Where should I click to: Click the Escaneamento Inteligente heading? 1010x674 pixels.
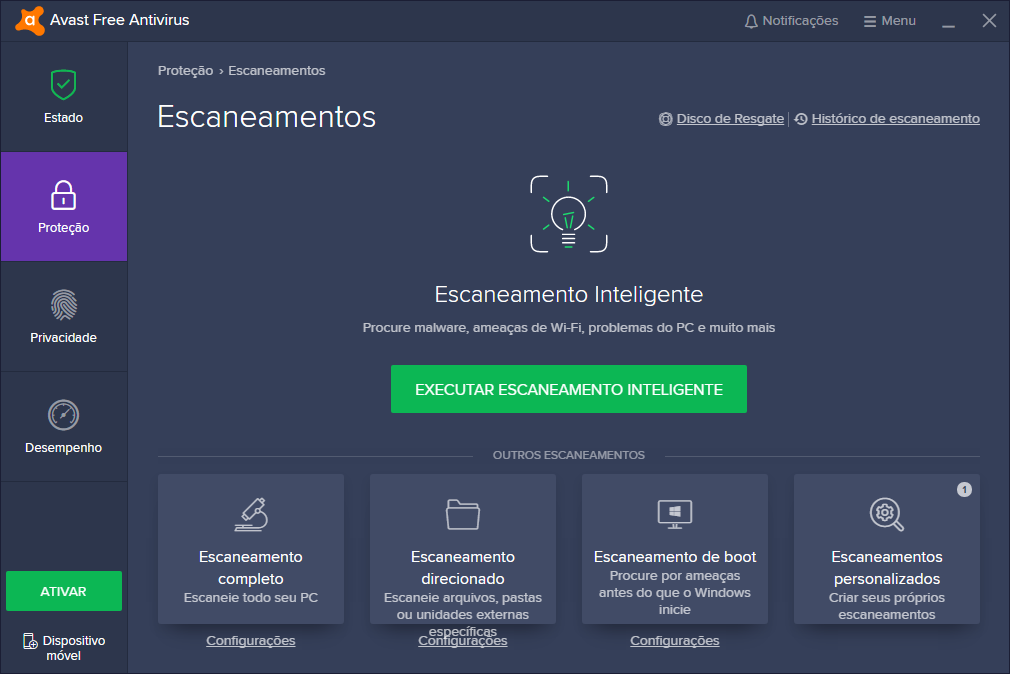569,294
